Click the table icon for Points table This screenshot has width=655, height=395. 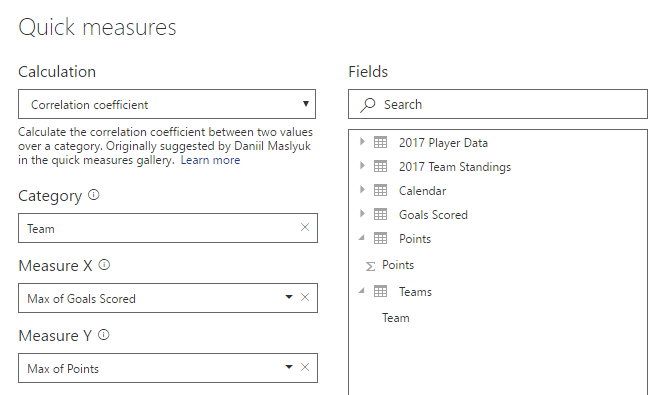pyautogui.click(x=380, y=238)
